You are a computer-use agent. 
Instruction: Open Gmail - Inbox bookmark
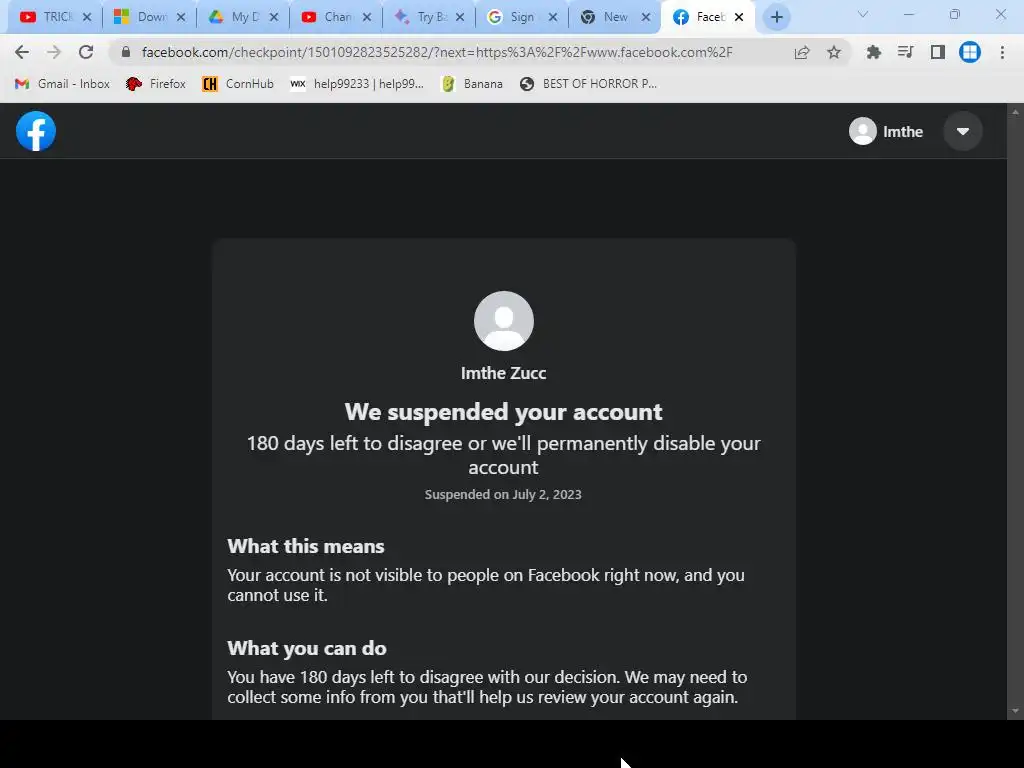click(62, 84)
